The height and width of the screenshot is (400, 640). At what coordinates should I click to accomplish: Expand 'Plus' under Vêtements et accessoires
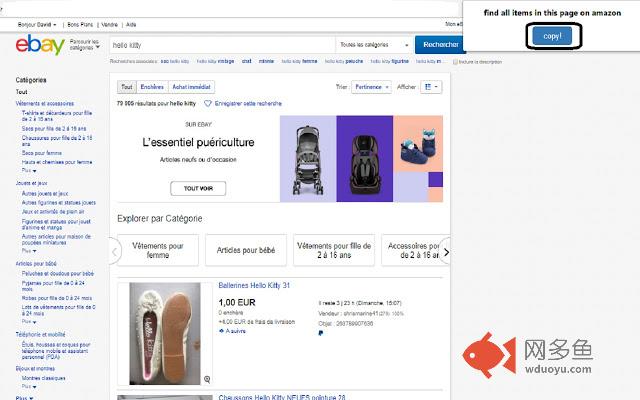28,171
